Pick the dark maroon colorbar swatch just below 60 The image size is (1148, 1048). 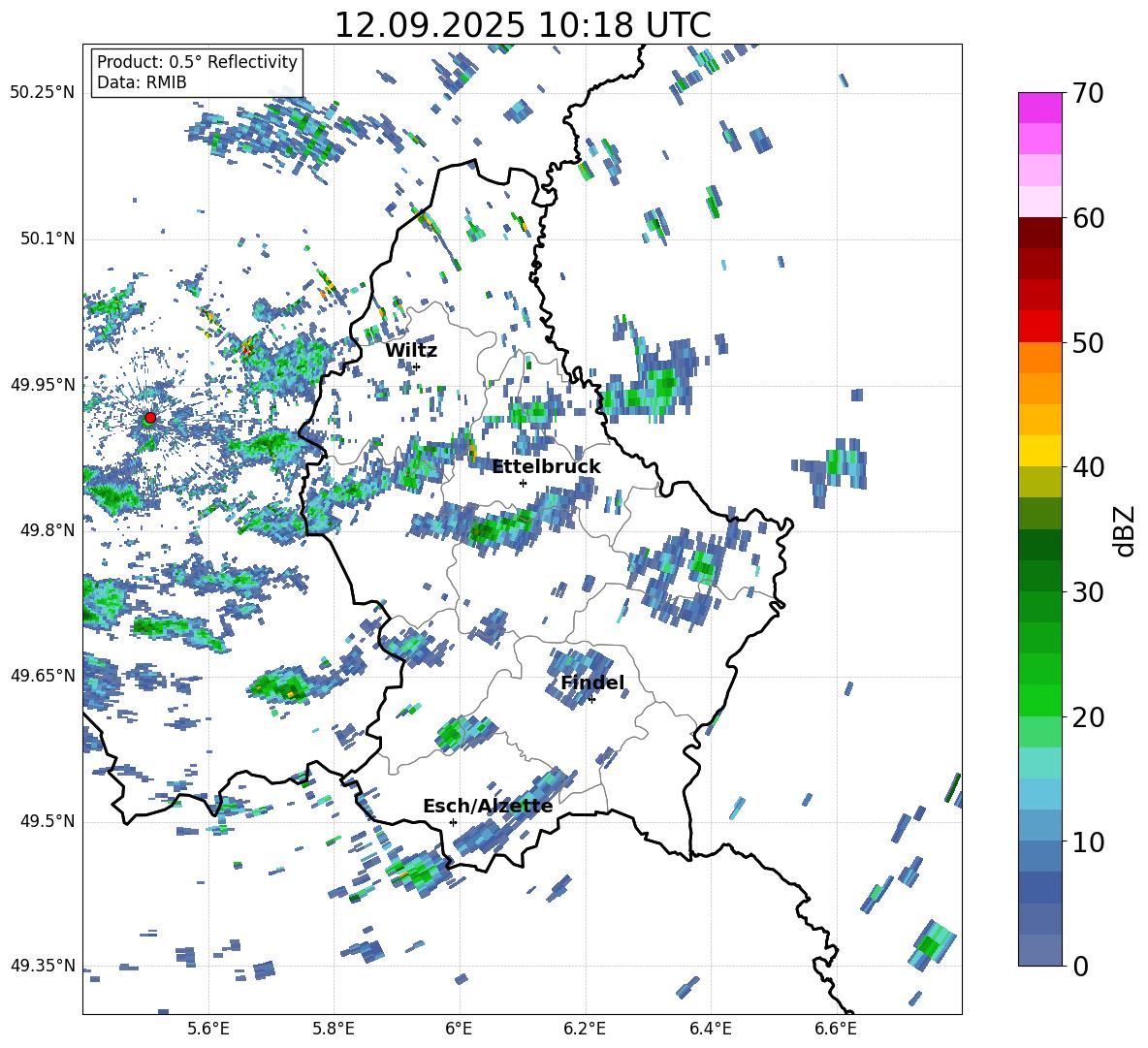1039,233
